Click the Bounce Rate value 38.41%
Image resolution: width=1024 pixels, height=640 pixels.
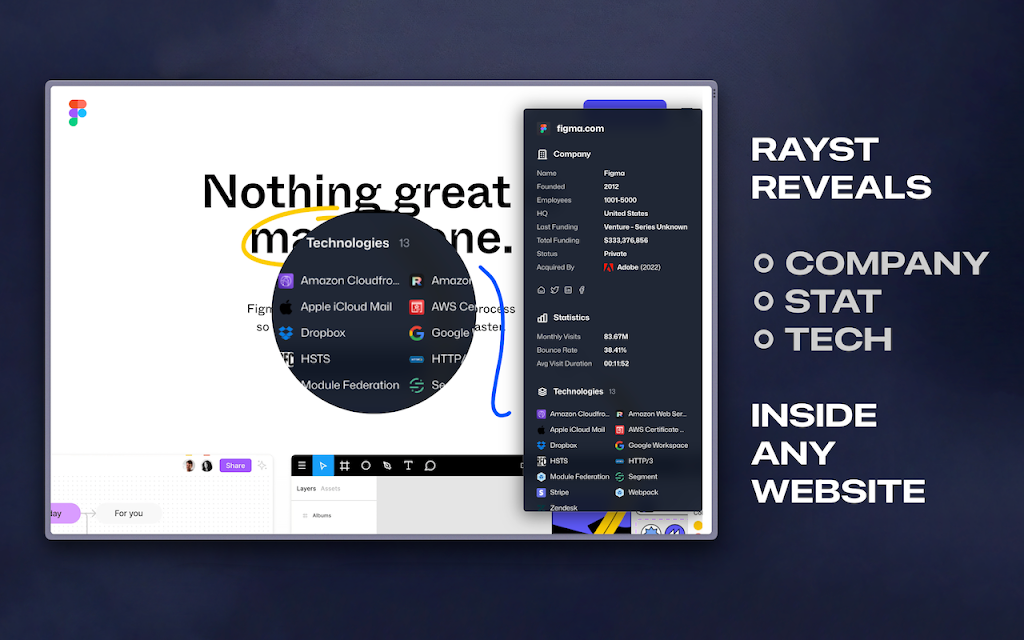(615, 350)
